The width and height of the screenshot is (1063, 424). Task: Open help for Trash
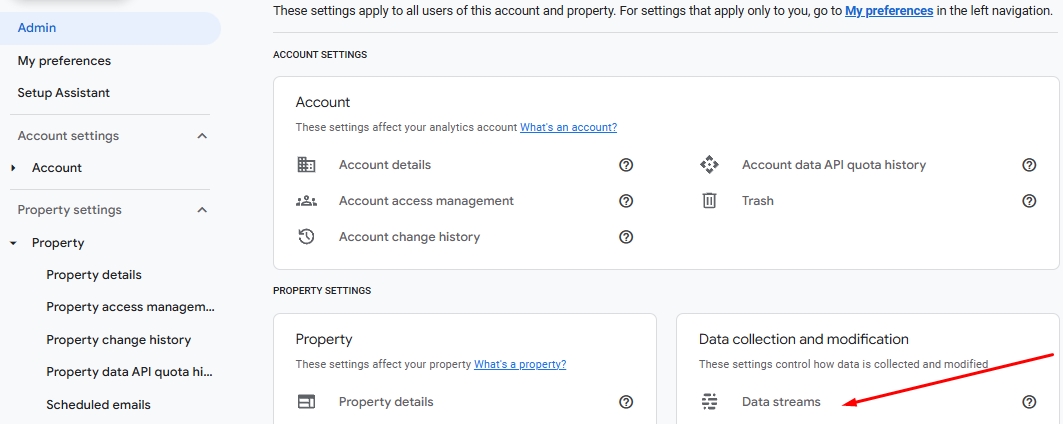[x=1029, y=201]
